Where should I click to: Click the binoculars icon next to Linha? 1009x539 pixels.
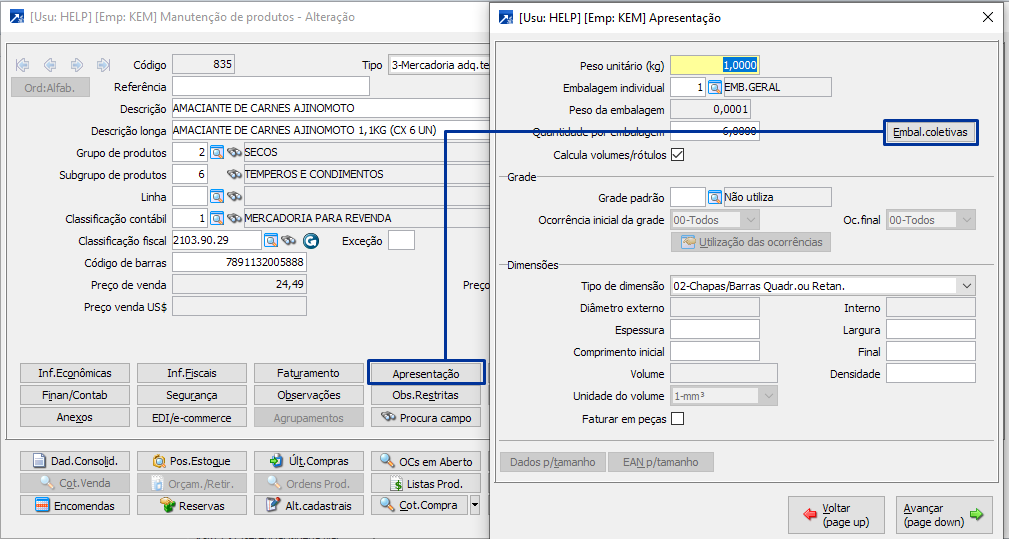234,196
